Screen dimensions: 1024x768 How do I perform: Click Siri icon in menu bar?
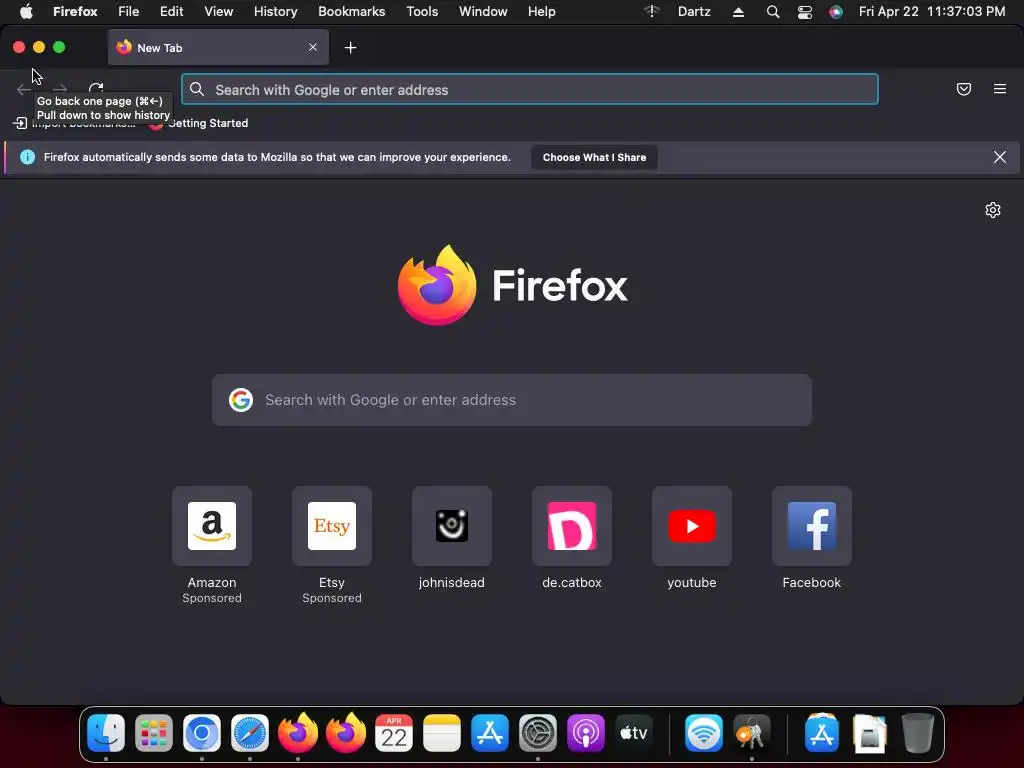point(835,12)
